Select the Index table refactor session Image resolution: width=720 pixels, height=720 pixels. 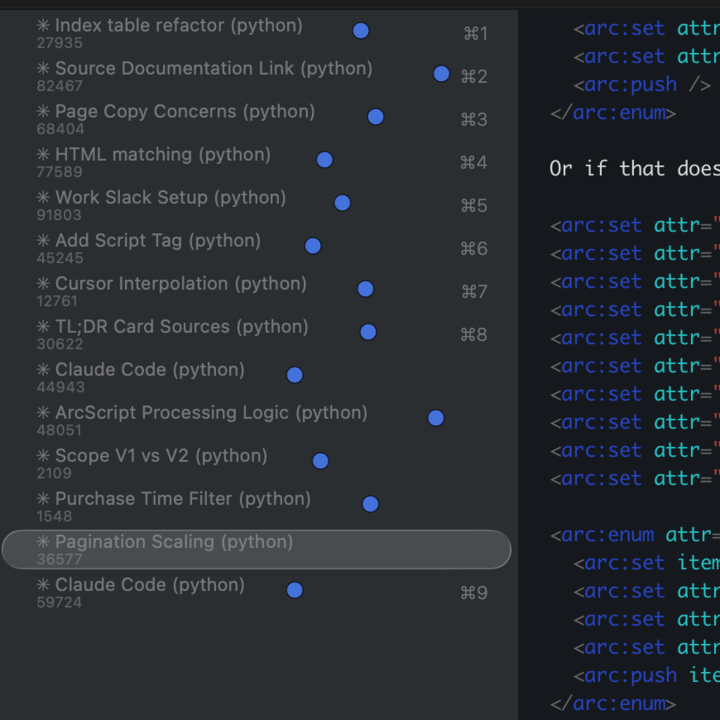pyautogui.click(x=257, y=33)
